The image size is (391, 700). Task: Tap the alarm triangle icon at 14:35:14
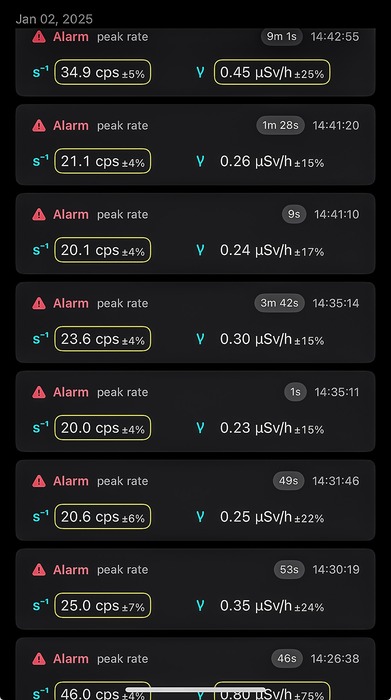(x=39, y=303)
